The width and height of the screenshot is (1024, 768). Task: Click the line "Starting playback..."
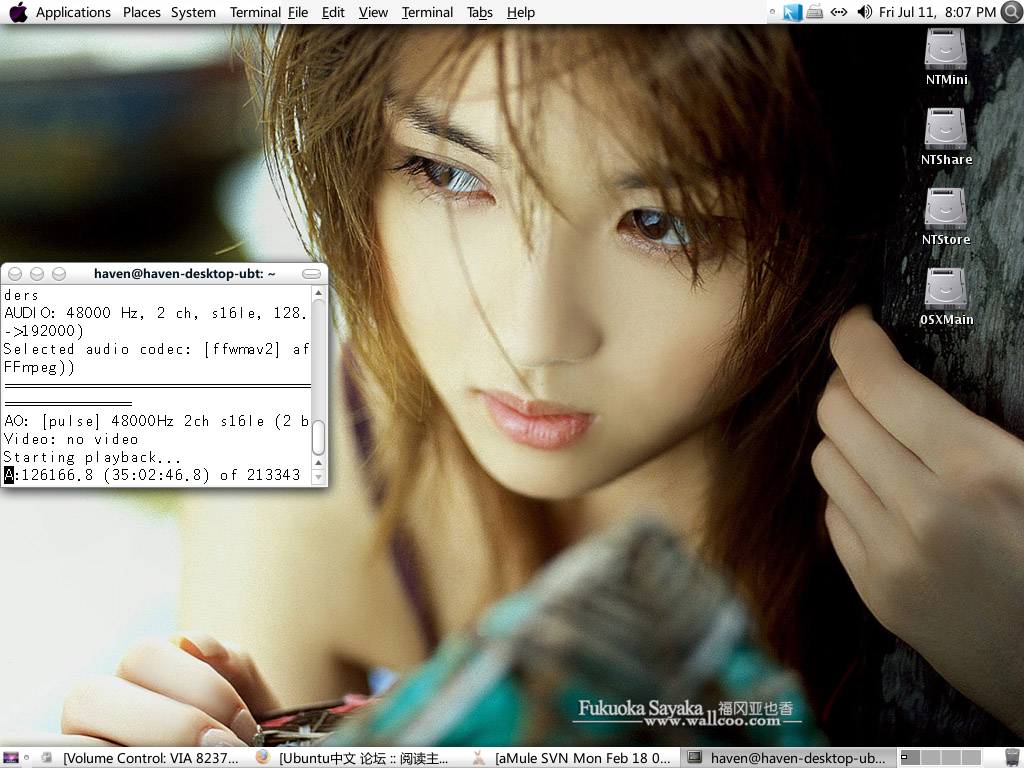point(92,457)
